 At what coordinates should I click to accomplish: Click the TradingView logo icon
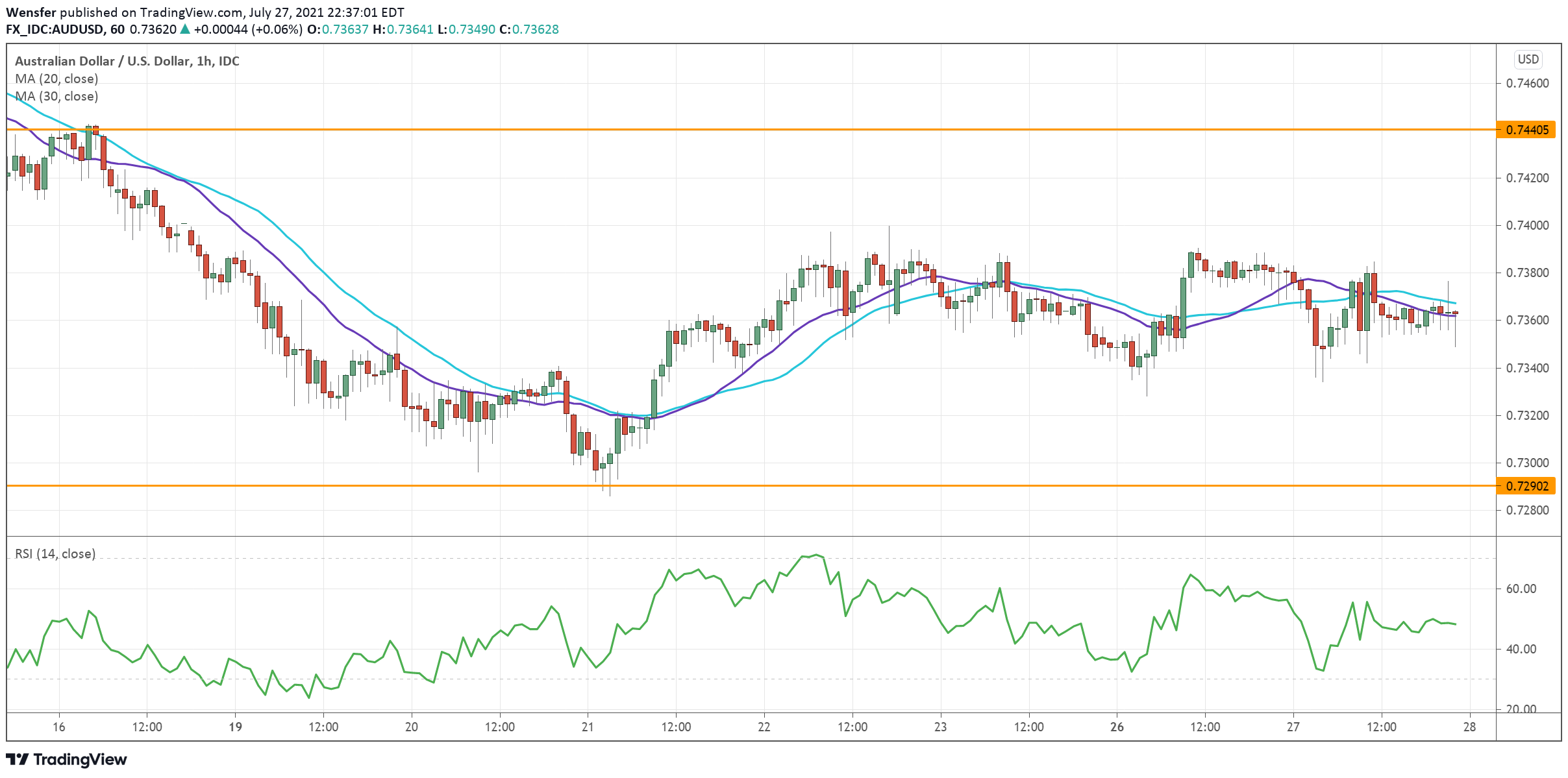(x=17, y=759)
